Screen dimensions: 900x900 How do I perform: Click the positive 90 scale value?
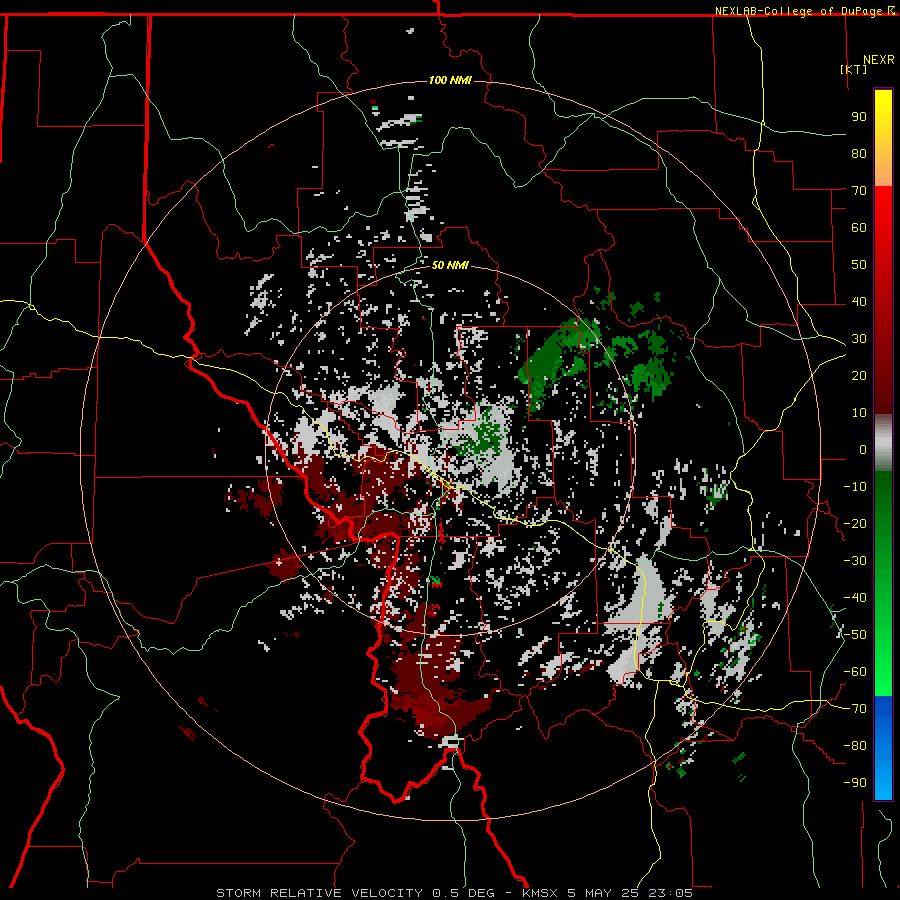point(859,117)
